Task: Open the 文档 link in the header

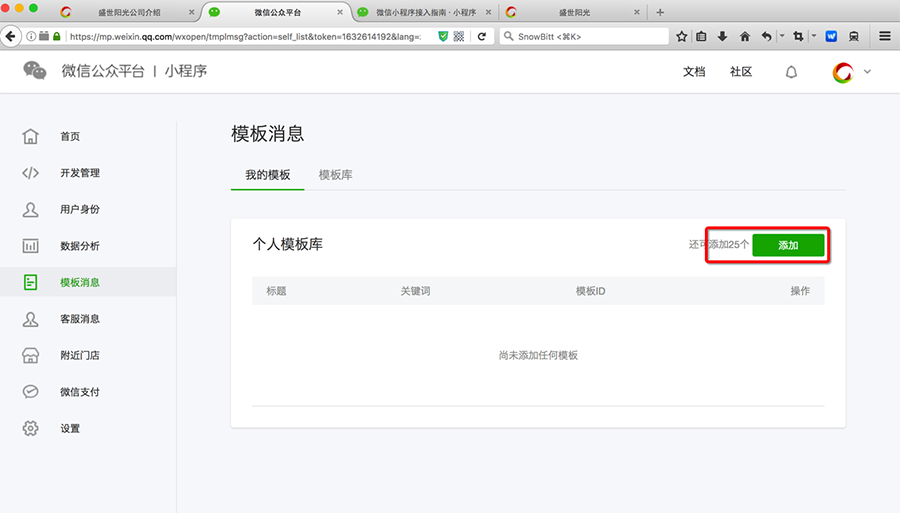Action: point(694,72)
